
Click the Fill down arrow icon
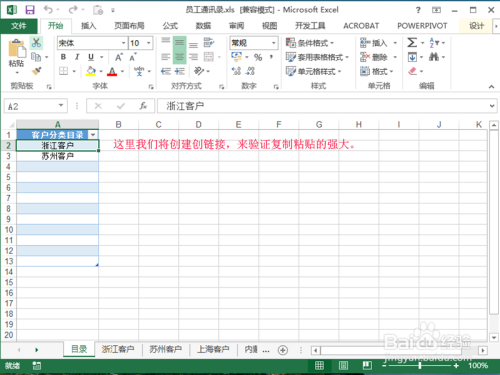pos(412,57)
